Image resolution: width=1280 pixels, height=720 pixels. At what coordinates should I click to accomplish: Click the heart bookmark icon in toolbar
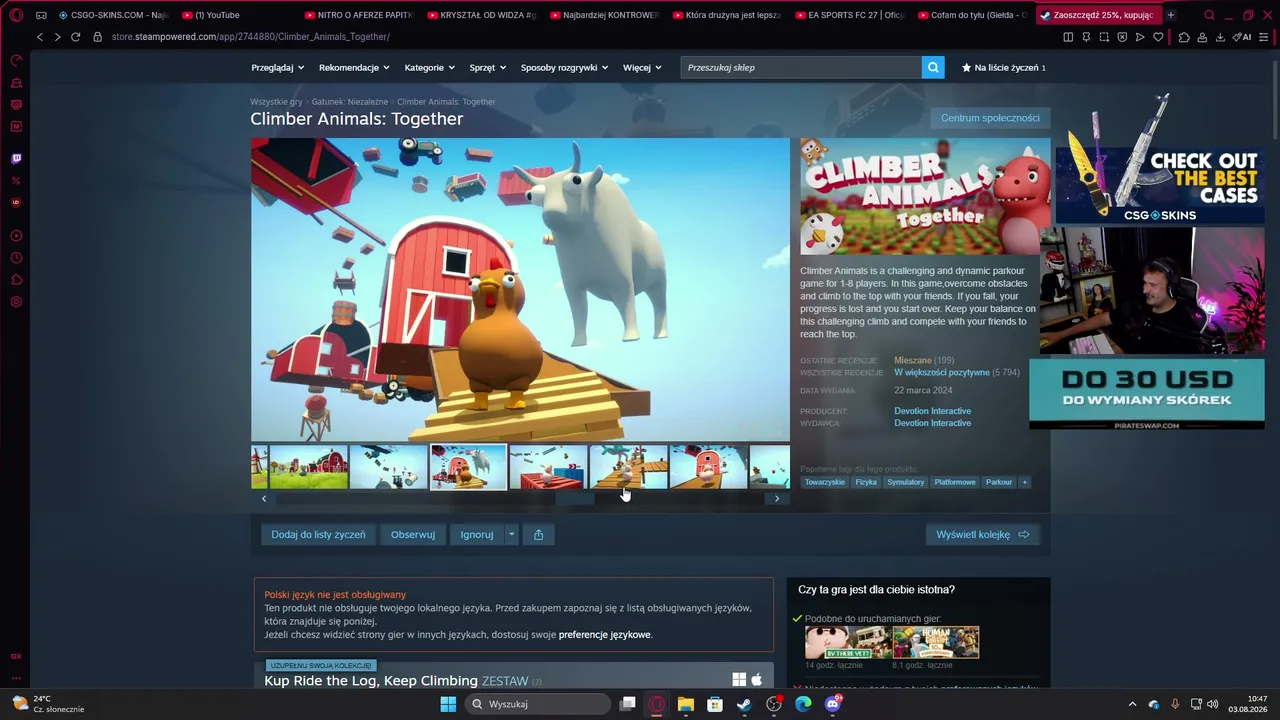(x=1158, y=37)
